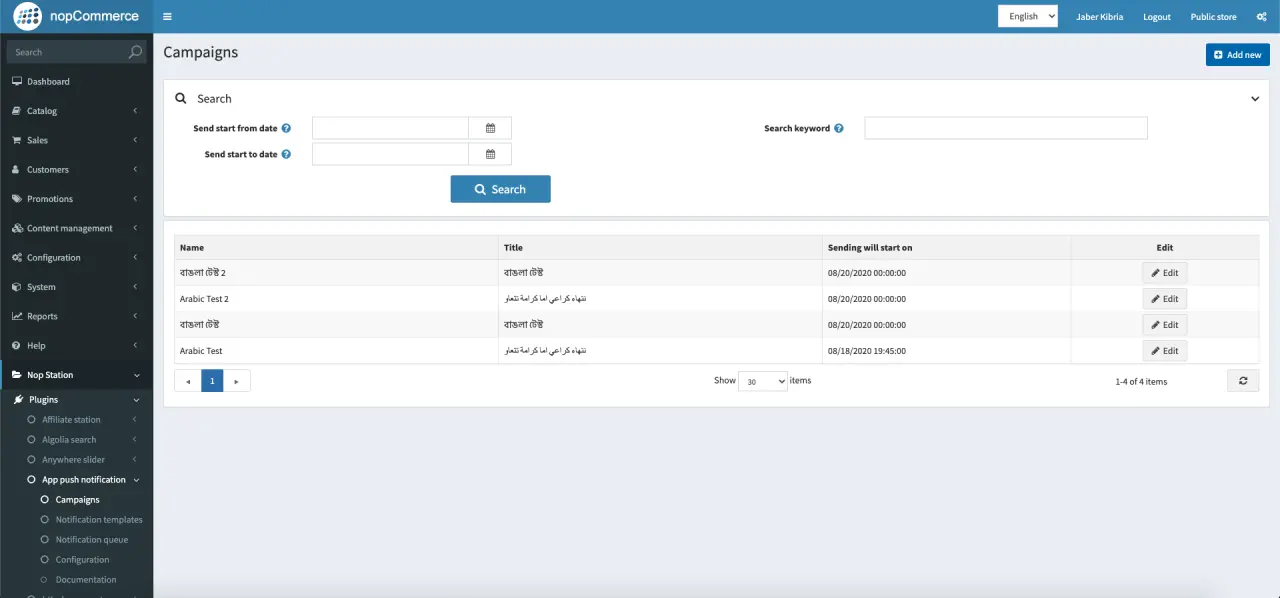Image resolution: width=1280 pixels, height=598 pixels.
Task: Click the System cube icon
Action: tap(17, 287)
